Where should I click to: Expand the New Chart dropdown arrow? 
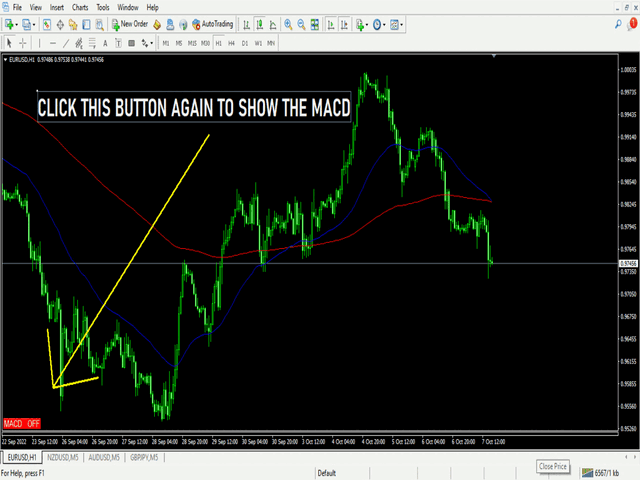(x=16, y=24)
